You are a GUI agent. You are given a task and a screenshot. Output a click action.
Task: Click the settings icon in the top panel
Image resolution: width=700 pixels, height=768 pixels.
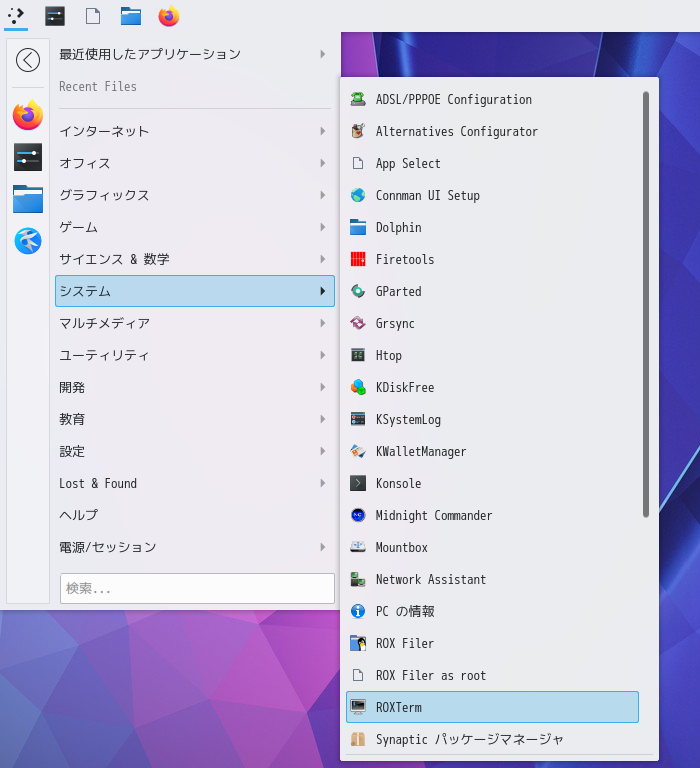click(55, 16)
